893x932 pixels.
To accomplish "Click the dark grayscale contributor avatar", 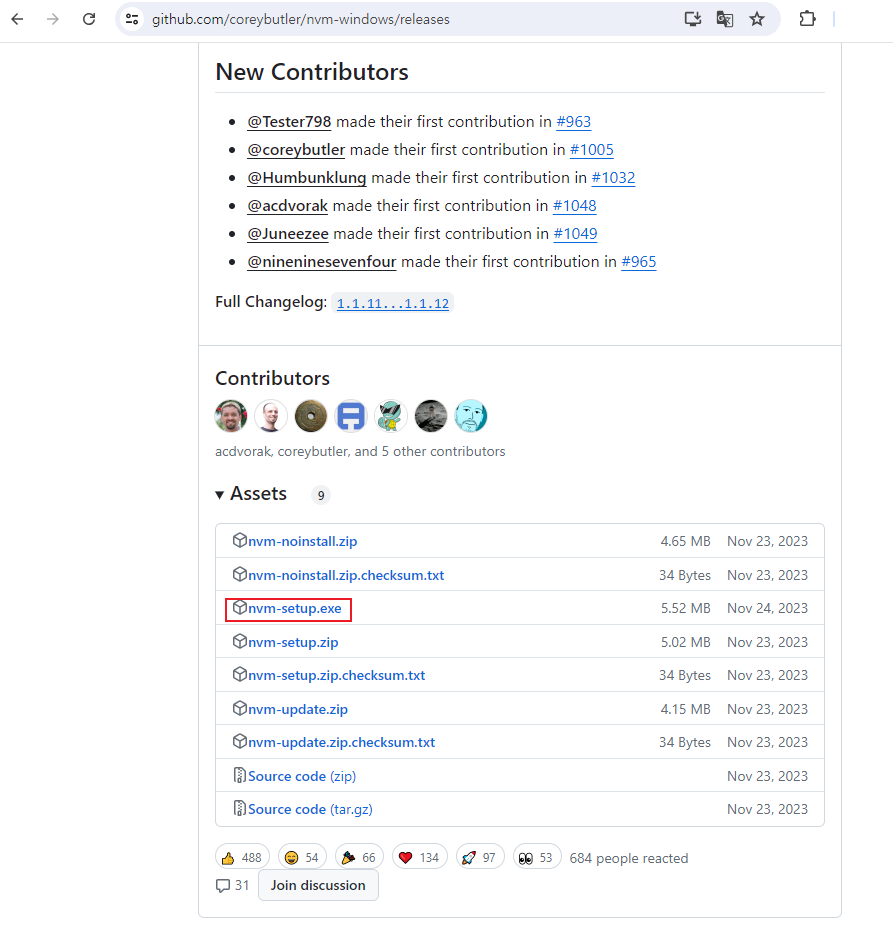I will click(x=431, y=415).
